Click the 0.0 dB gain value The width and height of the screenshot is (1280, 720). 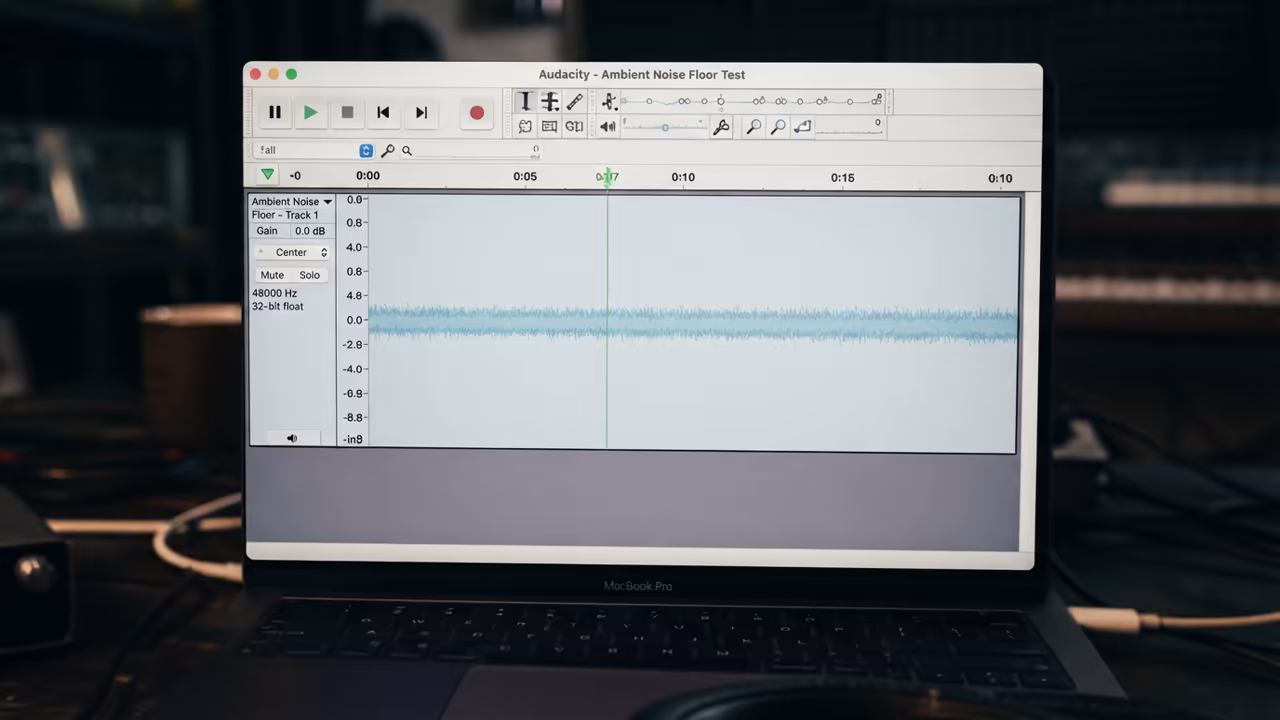[x=310, y=231]
